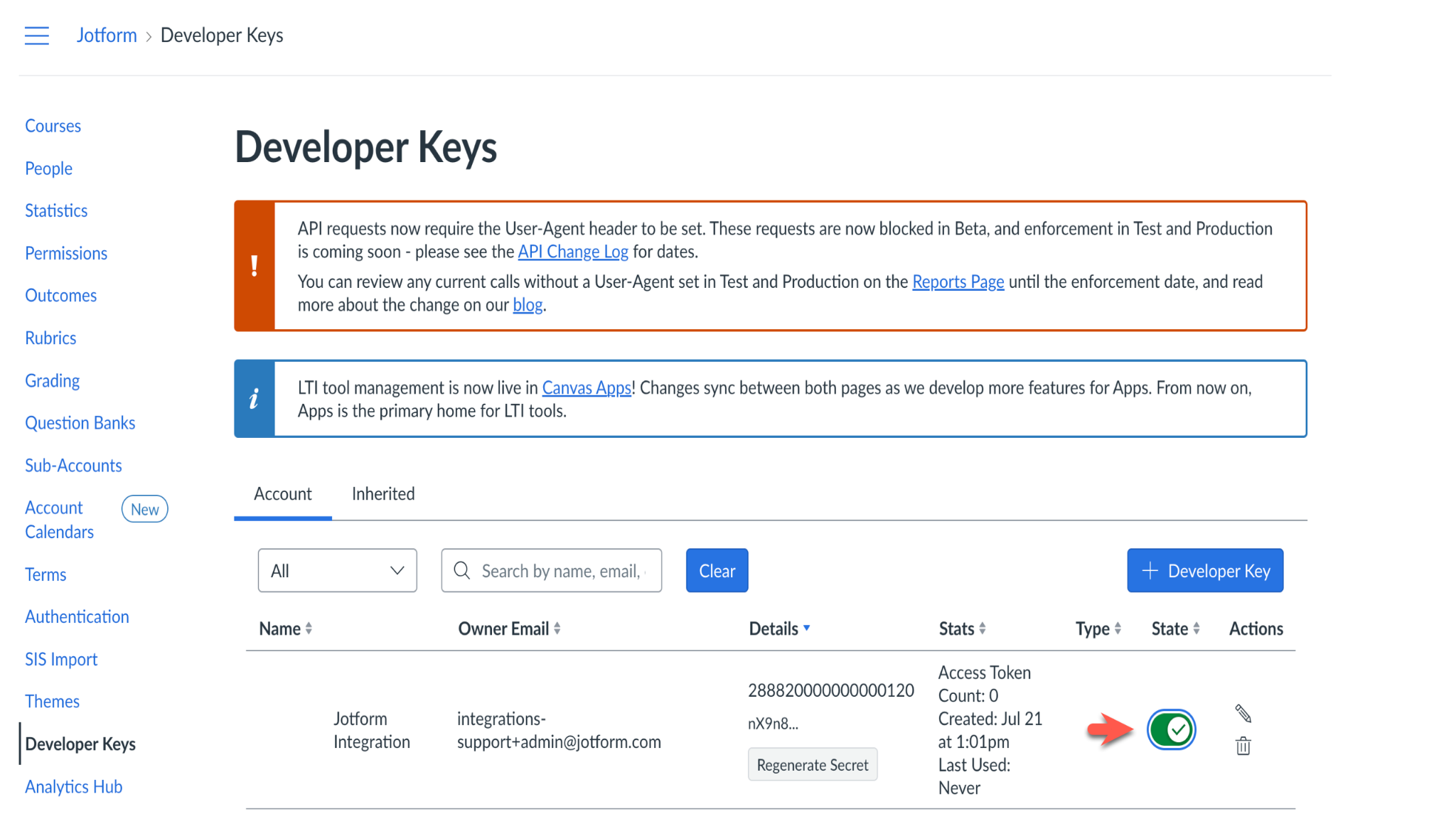Open Analytics Hub in the sidebar
Image resolution: width=1456 pixels, height=819 pixels.
tap(74, 786)
